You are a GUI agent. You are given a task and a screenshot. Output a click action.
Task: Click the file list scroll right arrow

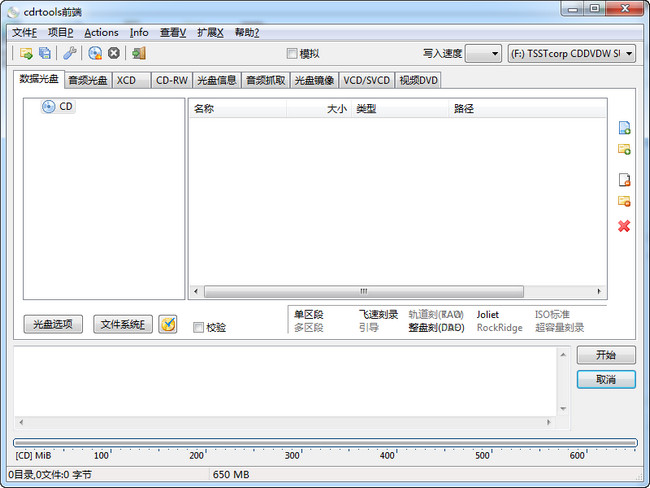pos(599,291)
